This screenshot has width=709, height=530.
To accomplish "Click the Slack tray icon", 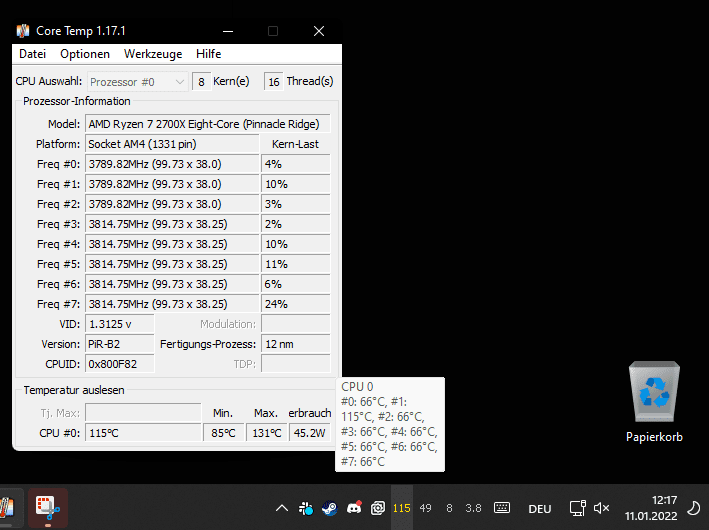I will point(306,508).
